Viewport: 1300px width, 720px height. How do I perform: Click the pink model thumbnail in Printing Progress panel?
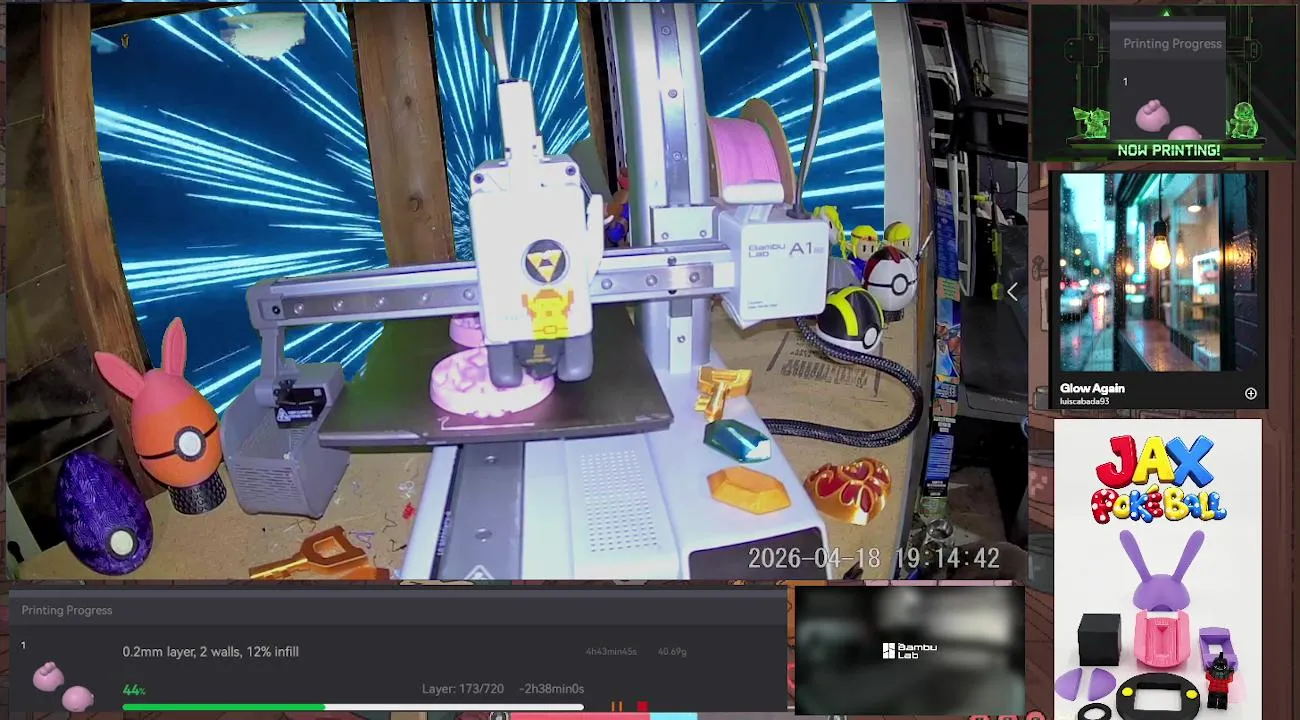(x=62, y=687)
